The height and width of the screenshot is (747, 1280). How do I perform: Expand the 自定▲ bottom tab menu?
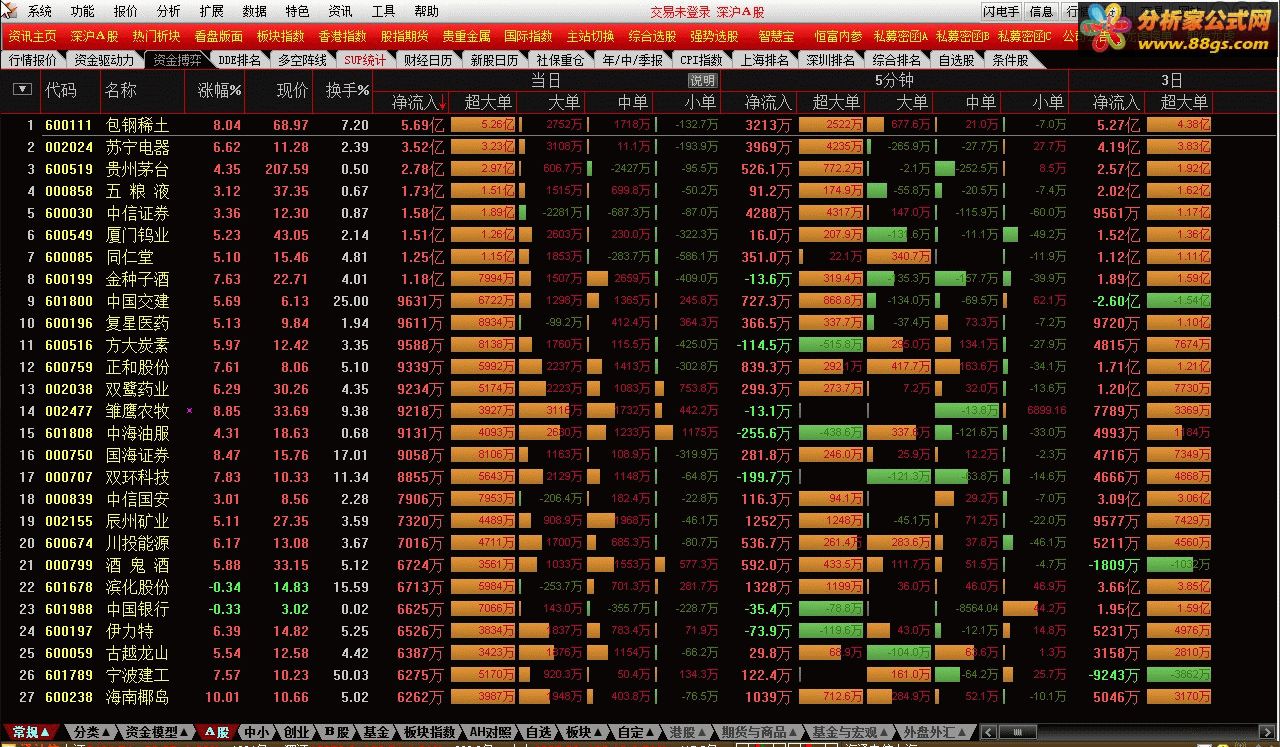[x=635, y=733]
